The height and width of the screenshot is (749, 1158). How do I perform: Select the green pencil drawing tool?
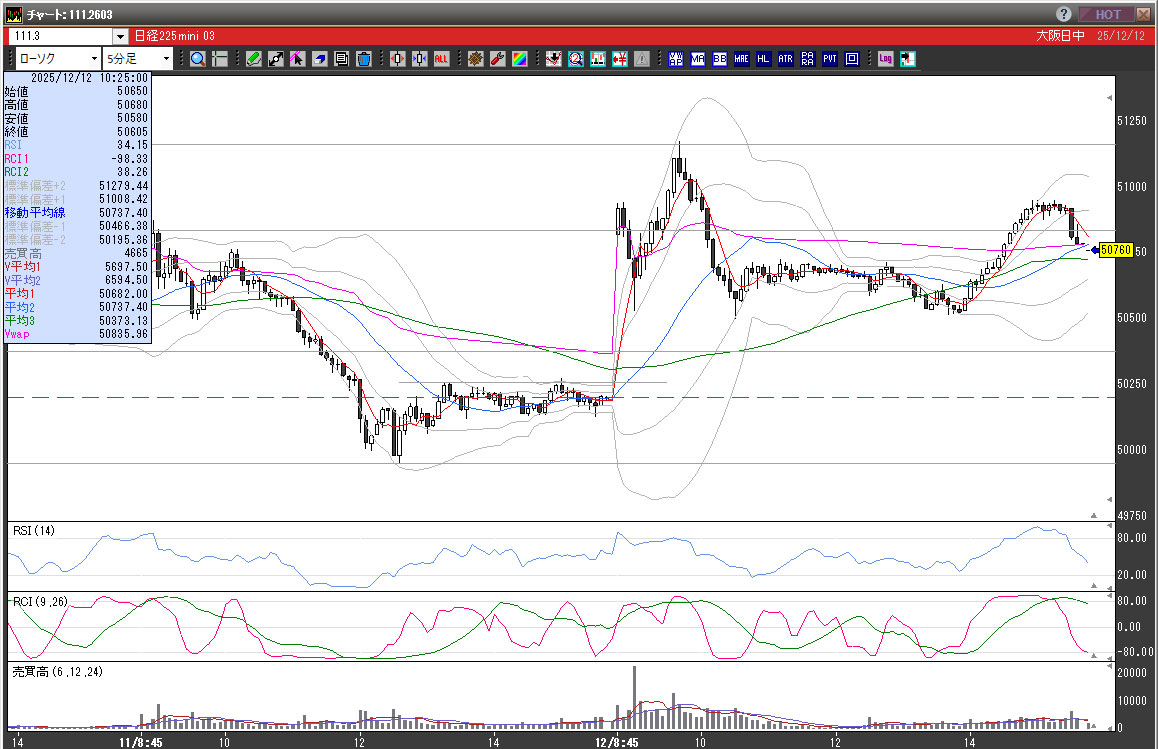click(254, 59)
